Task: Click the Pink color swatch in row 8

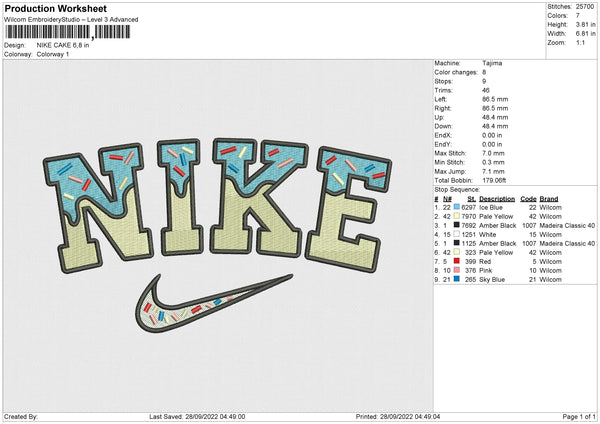Action: point(457,270)
